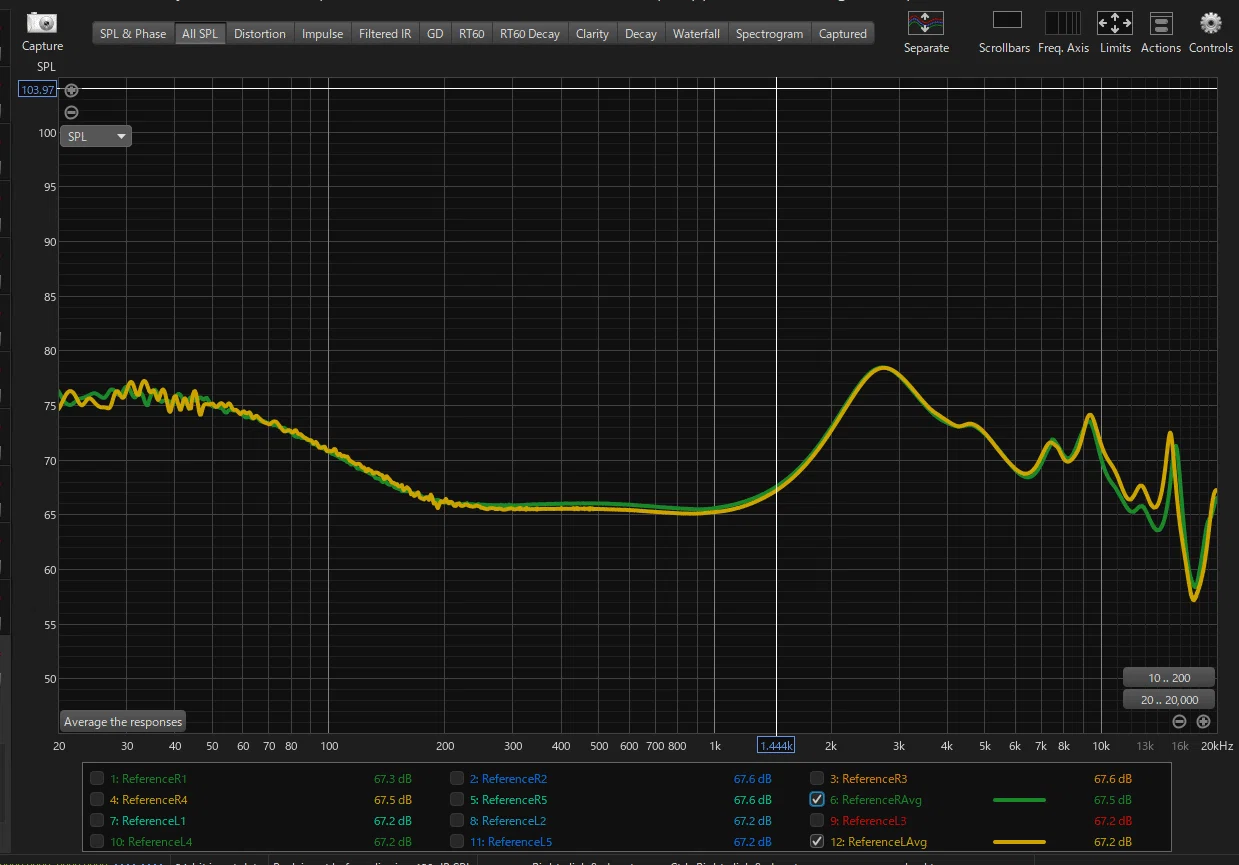Select the Spectrogram tab

point(769,33)
